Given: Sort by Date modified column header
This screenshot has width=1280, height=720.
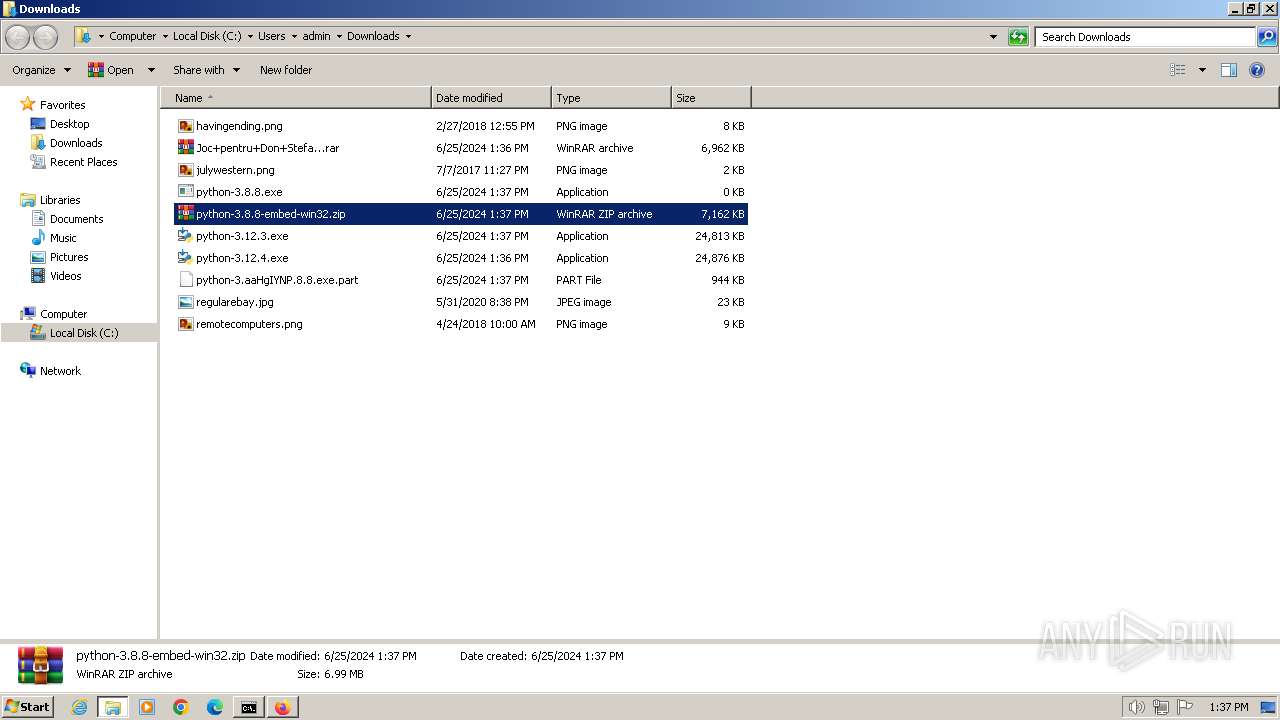Looking at the screenshot, I should click(x=491, y=98).
